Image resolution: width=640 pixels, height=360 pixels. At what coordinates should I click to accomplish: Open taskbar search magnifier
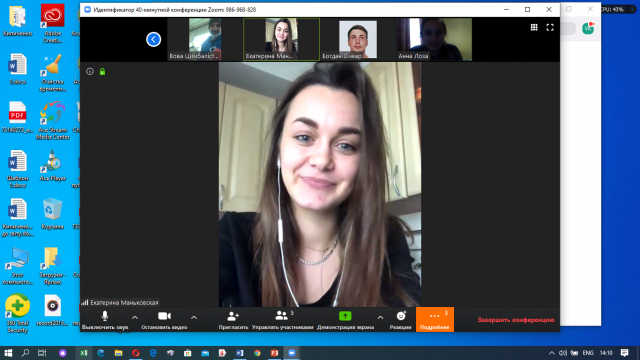tap(25, 353)
